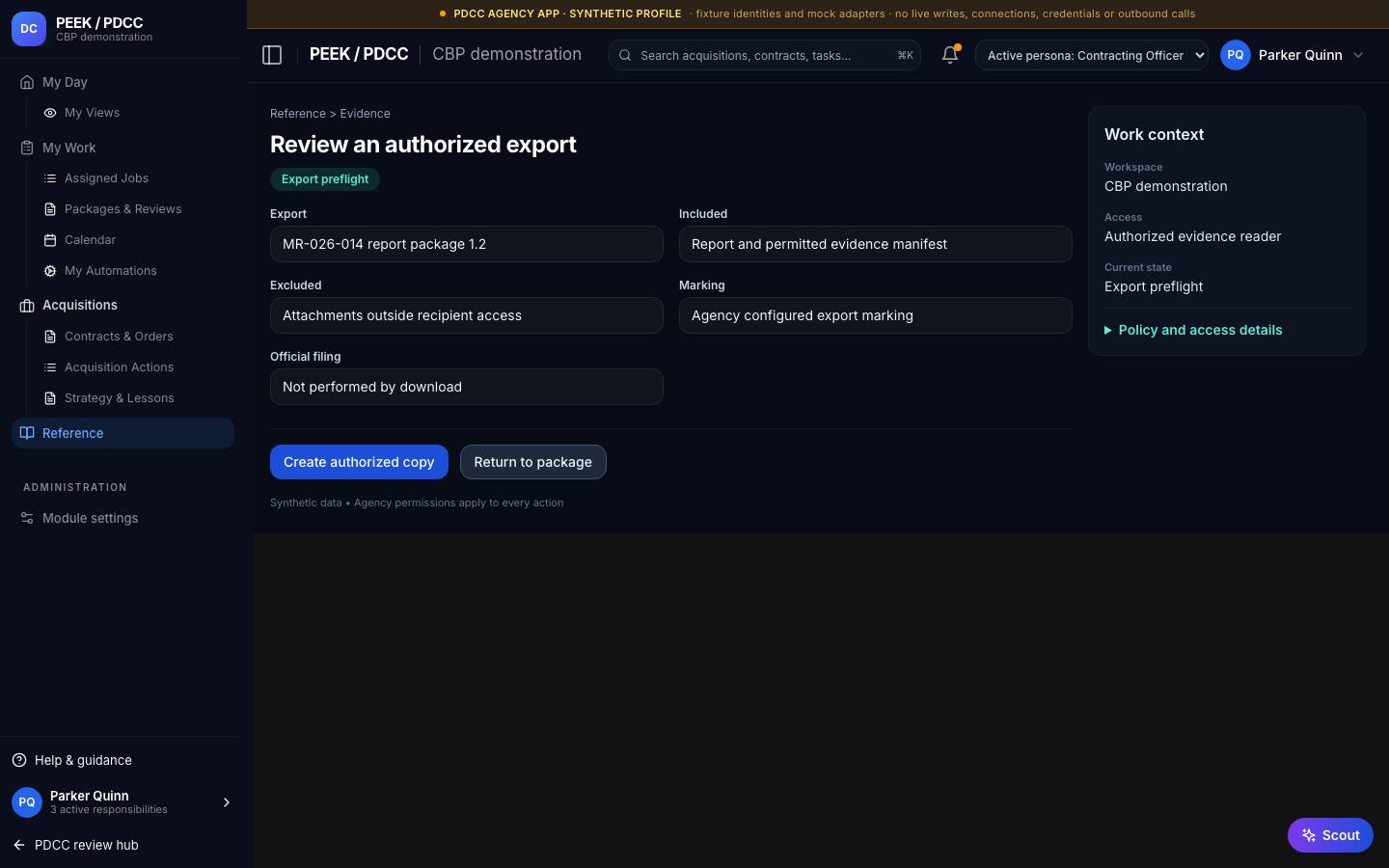Open the notifications bell

pyautogui.click(x=950, y=55)
